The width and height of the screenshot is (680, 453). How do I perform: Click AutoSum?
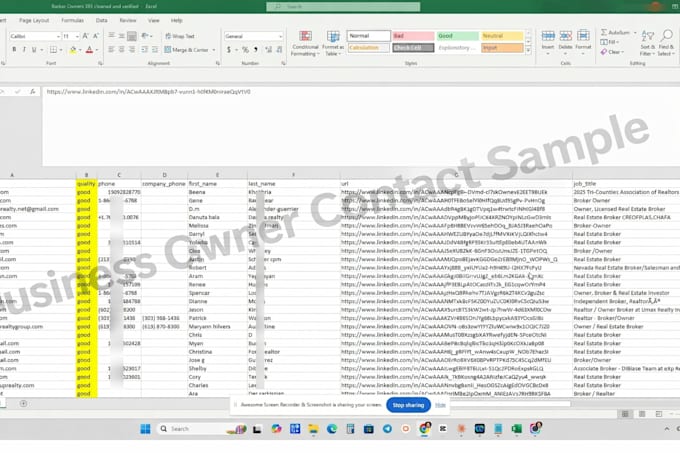[615, 33]
